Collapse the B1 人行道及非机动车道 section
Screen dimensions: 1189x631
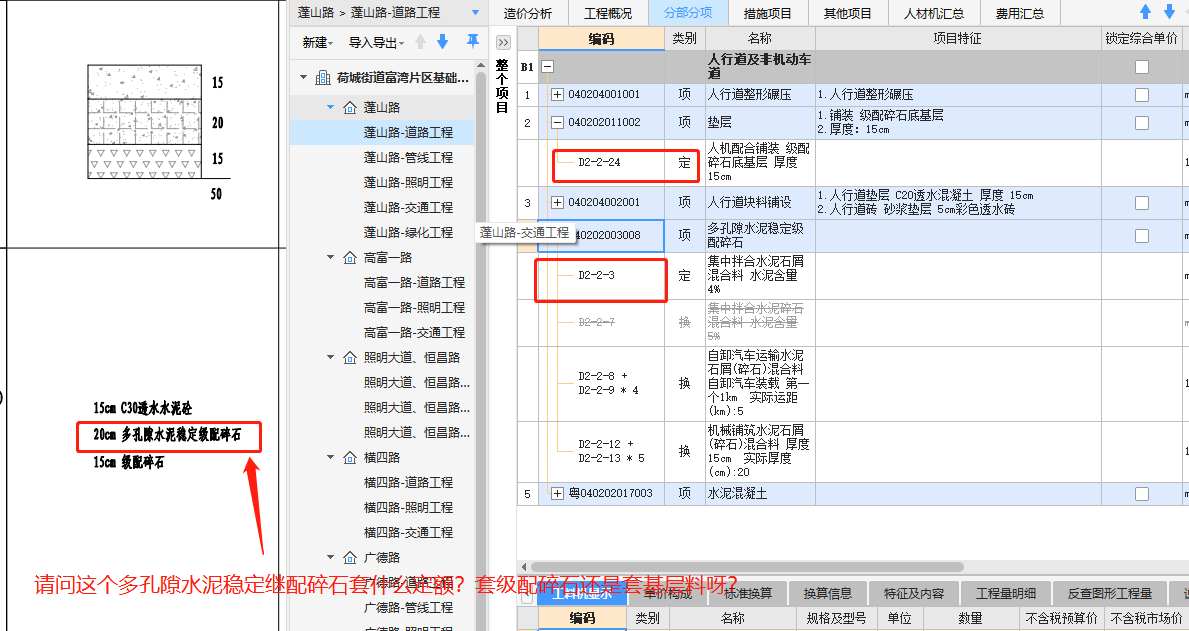pyautogui.click(x=547, y=67)
